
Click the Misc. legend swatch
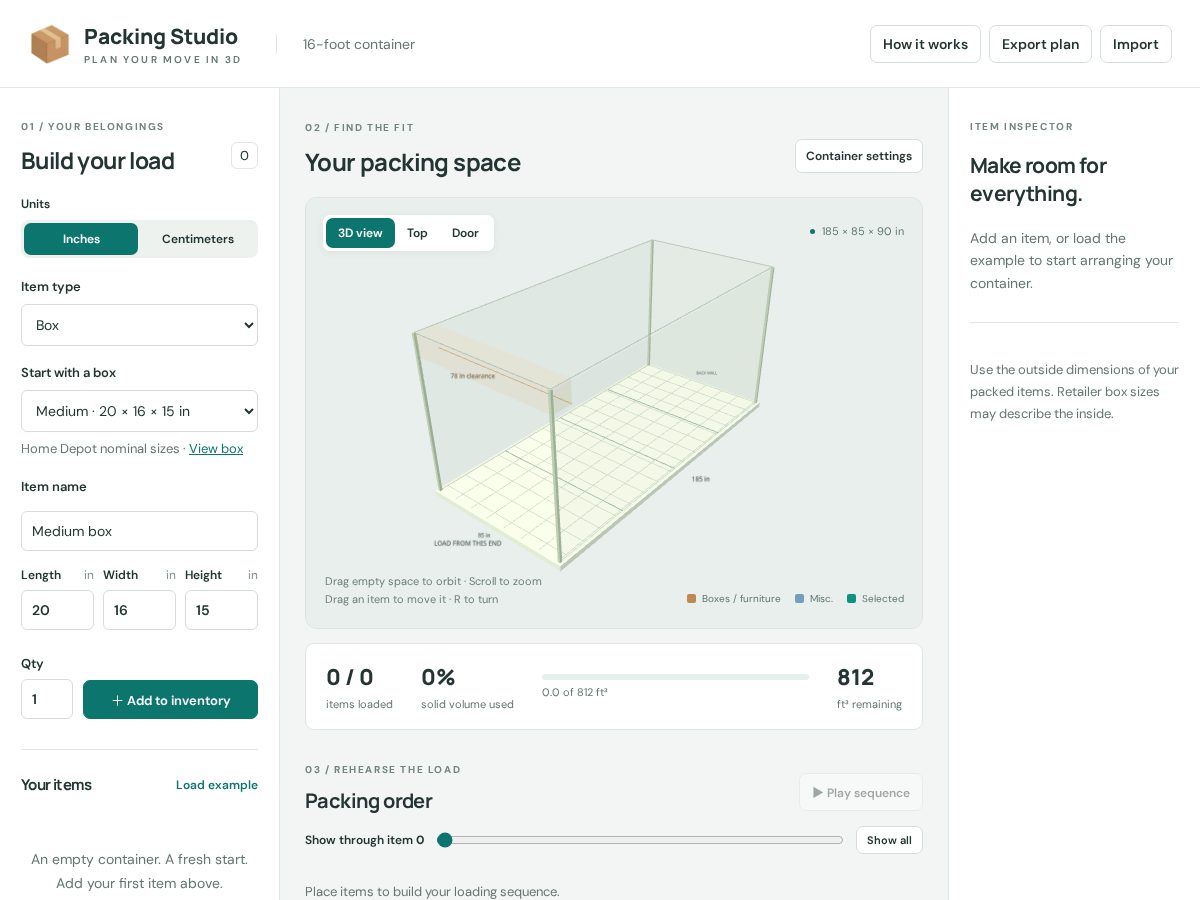799,599
